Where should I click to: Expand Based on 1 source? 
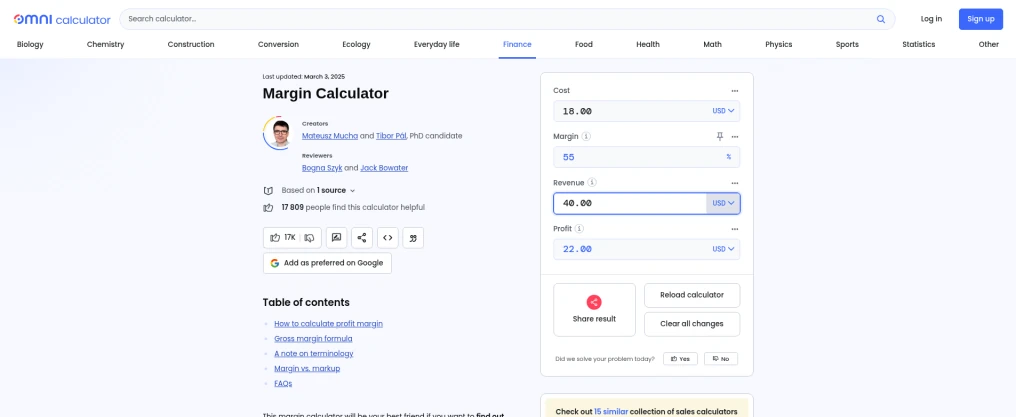(318, 190)
